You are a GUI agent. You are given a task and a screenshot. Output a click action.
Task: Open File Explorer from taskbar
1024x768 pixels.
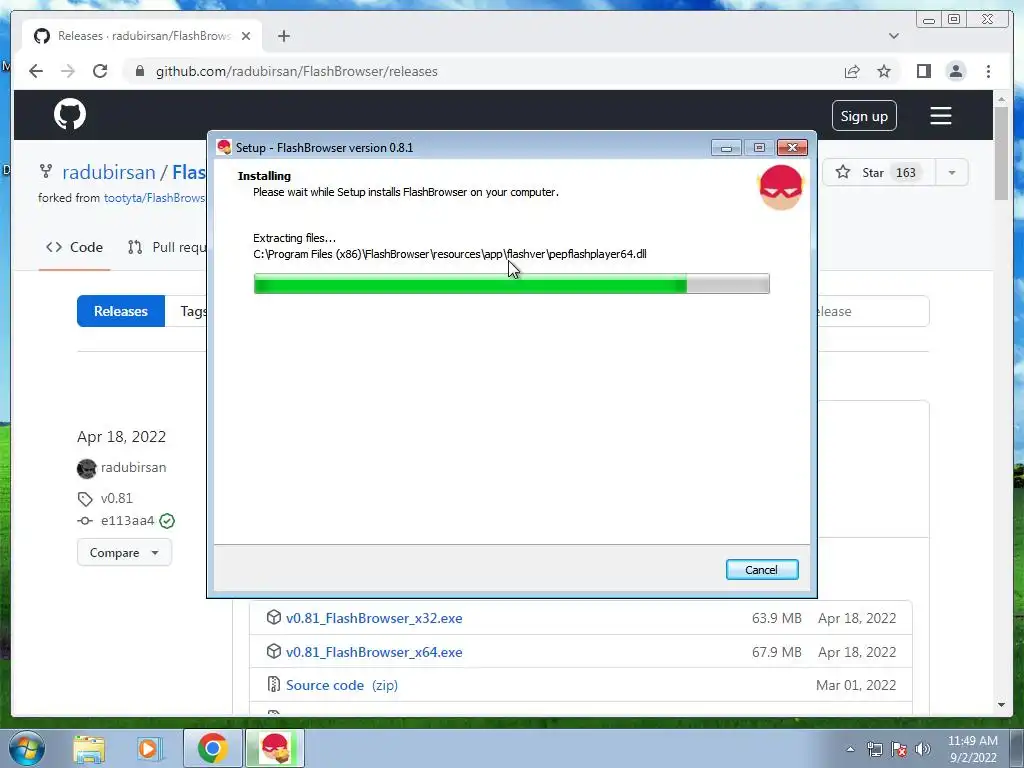pyautogui.click(x=89, y=748)
